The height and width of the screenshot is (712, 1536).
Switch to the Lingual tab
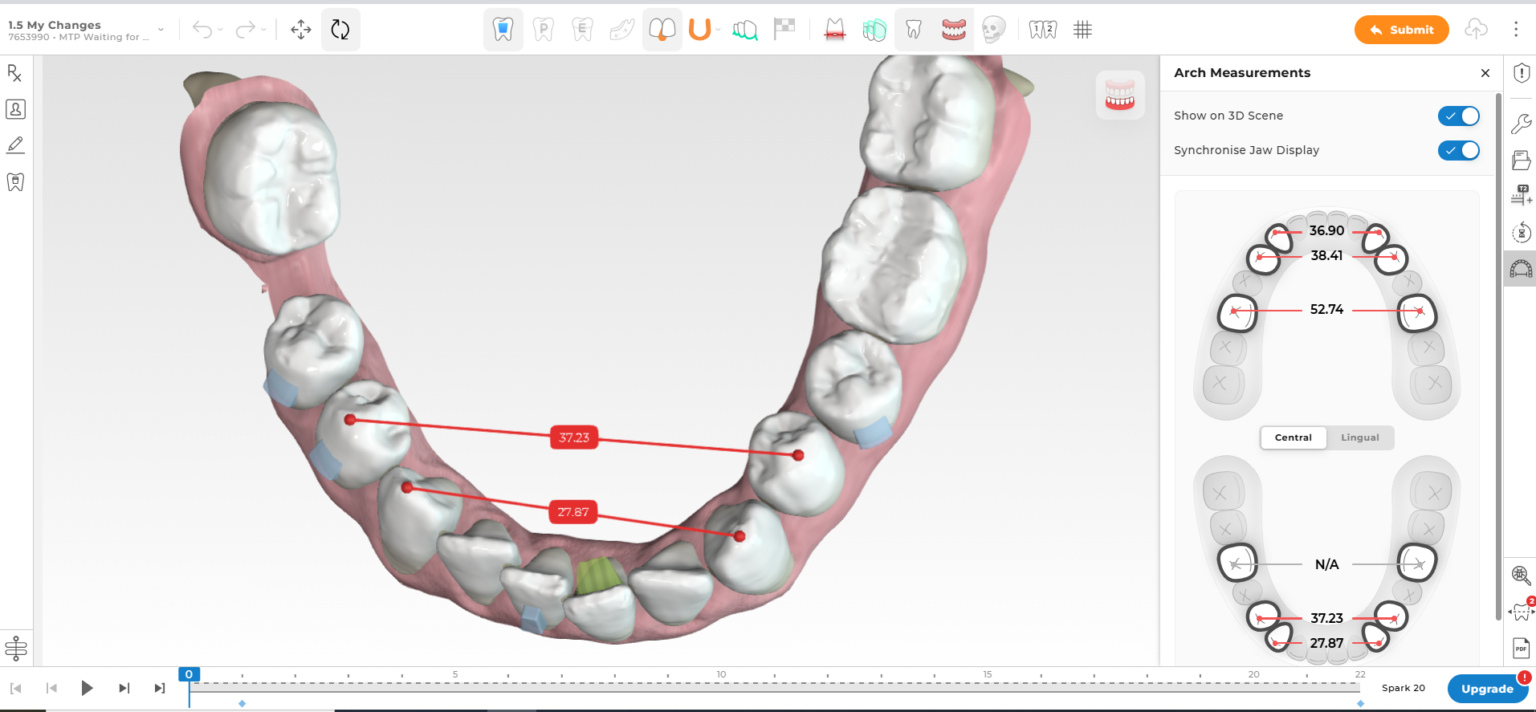click(x=1360, y=438)
